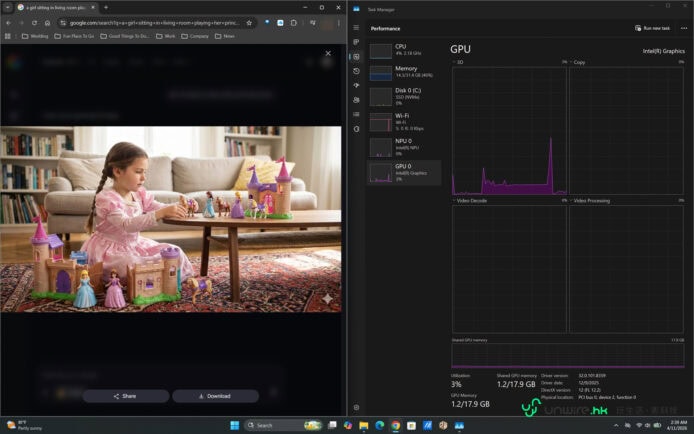Open Chrome three-dot menu
Viewport: 694px width, 434px height.
tap(339, 23)
